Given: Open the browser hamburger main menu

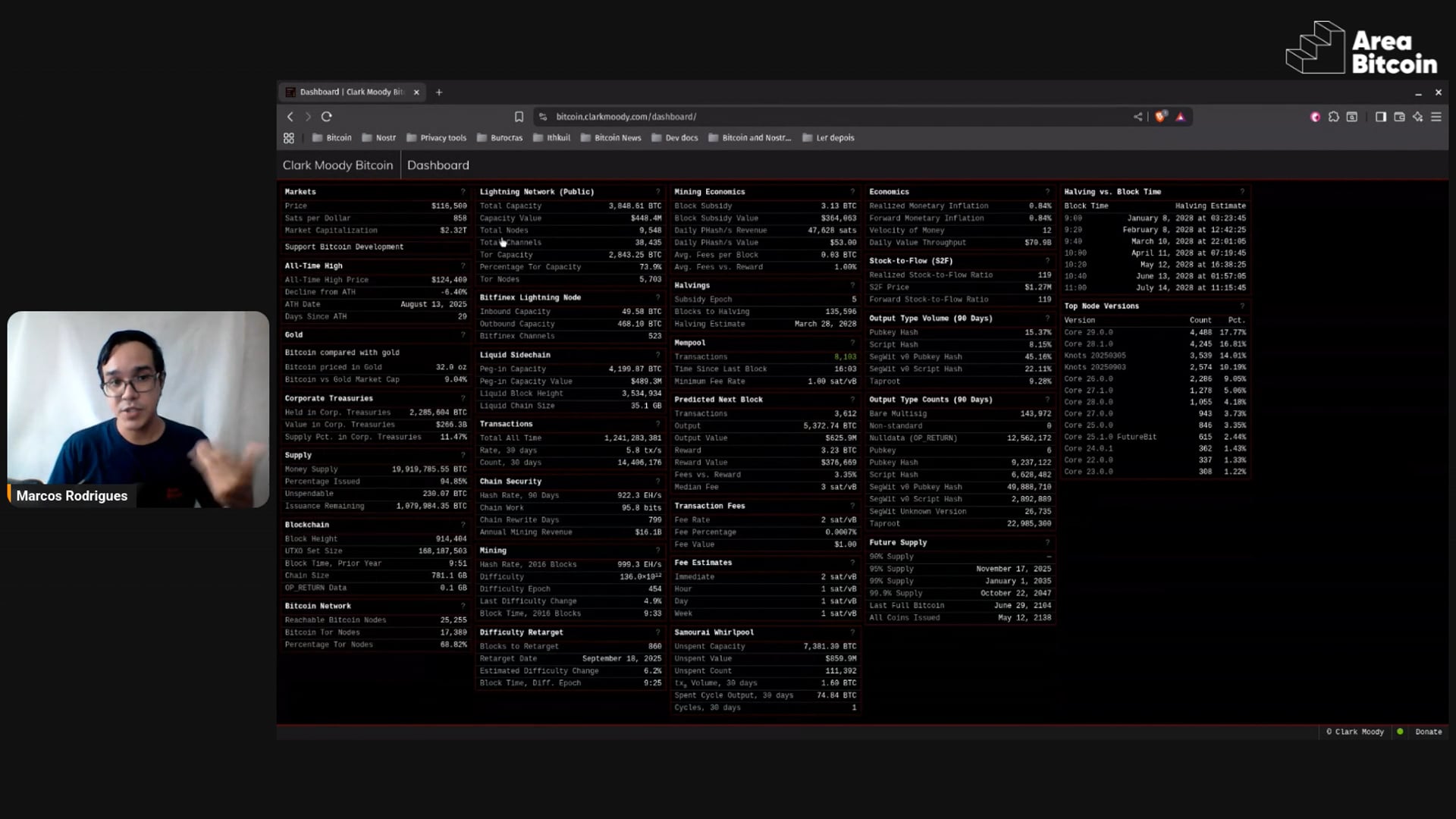Looking at the screenshot, I should click(x=1436, y=117).
